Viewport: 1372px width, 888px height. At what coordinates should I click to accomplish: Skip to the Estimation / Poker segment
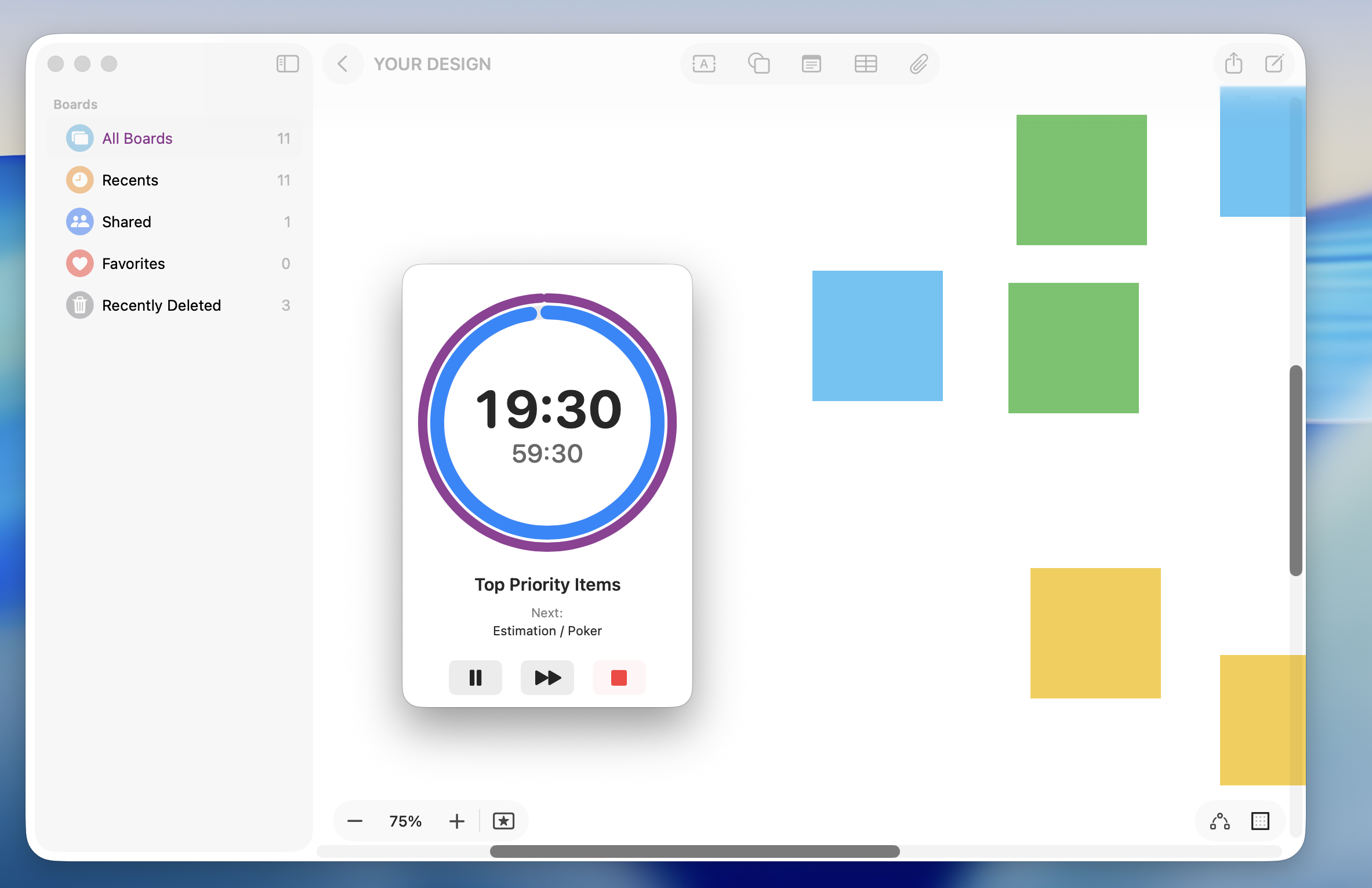[547, 677]
